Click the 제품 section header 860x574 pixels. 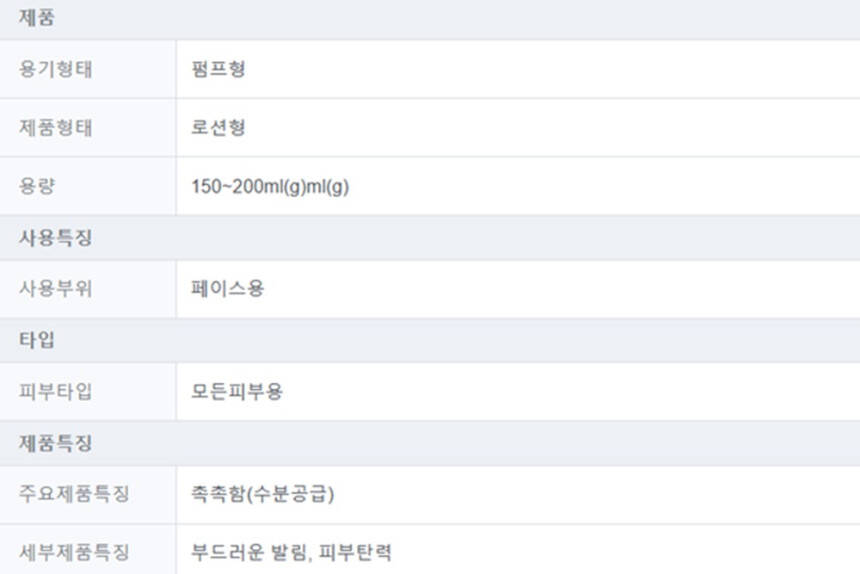37,19
